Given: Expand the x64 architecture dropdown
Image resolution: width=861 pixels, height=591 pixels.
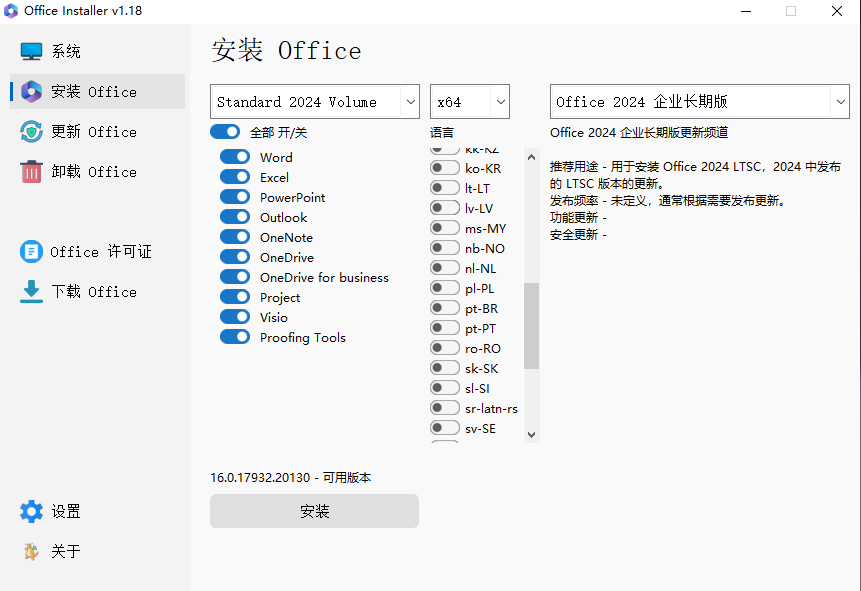Looking at the screenshot, I should click(469, 101).
